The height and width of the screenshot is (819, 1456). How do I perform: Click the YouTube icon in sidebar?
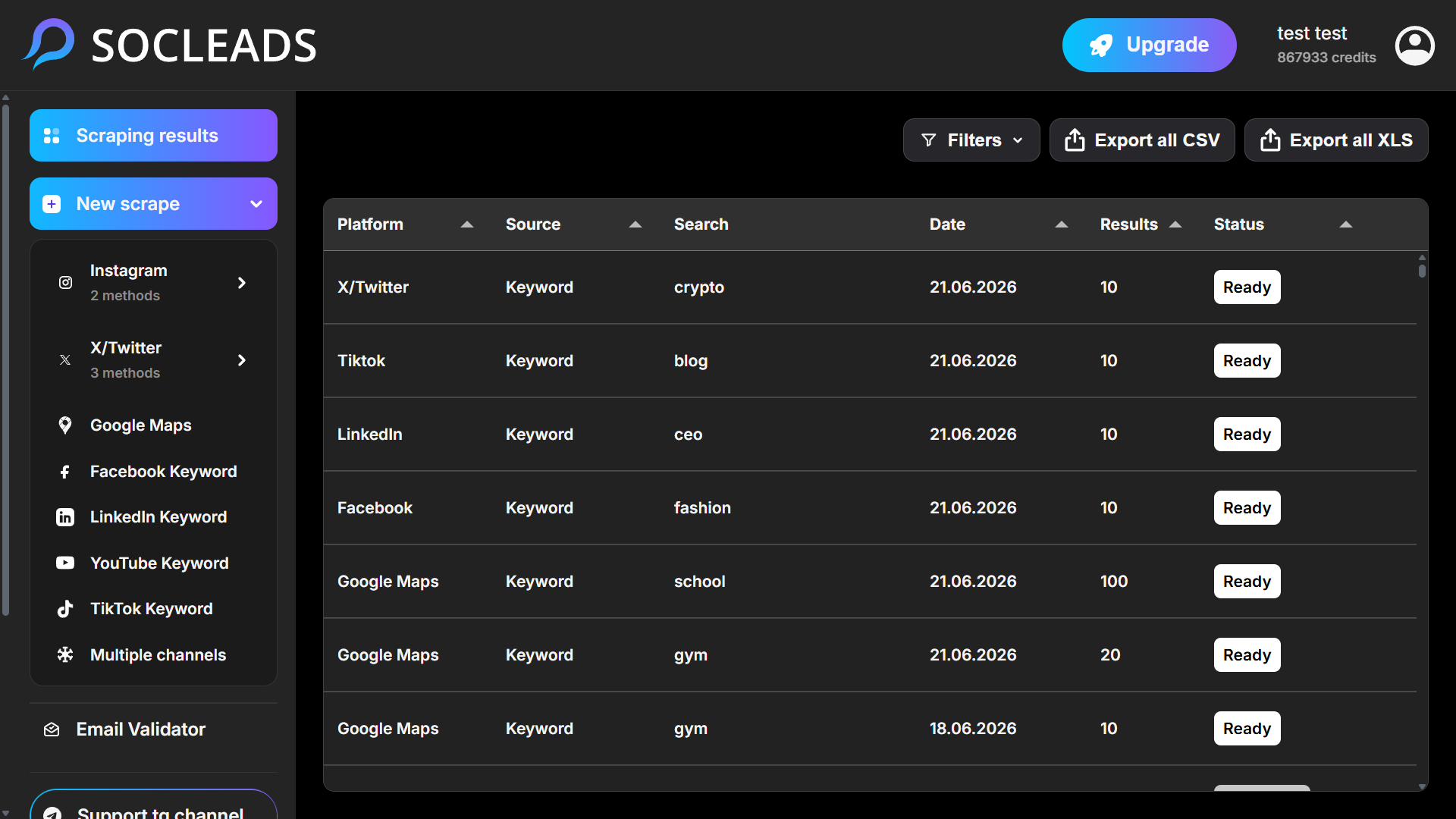click(x=65, y=563)
